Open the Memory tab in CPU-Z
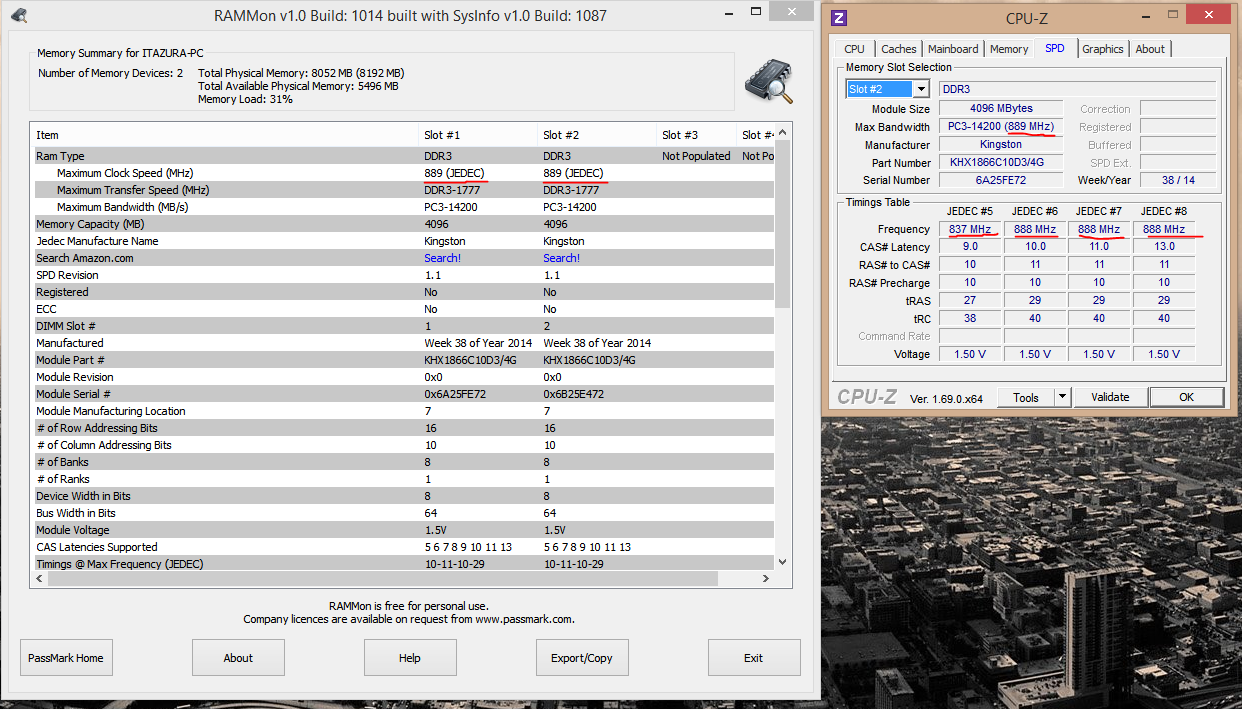Viewport: 1242px width, 709px height. pyautogui.click(x=1009, y=49)
